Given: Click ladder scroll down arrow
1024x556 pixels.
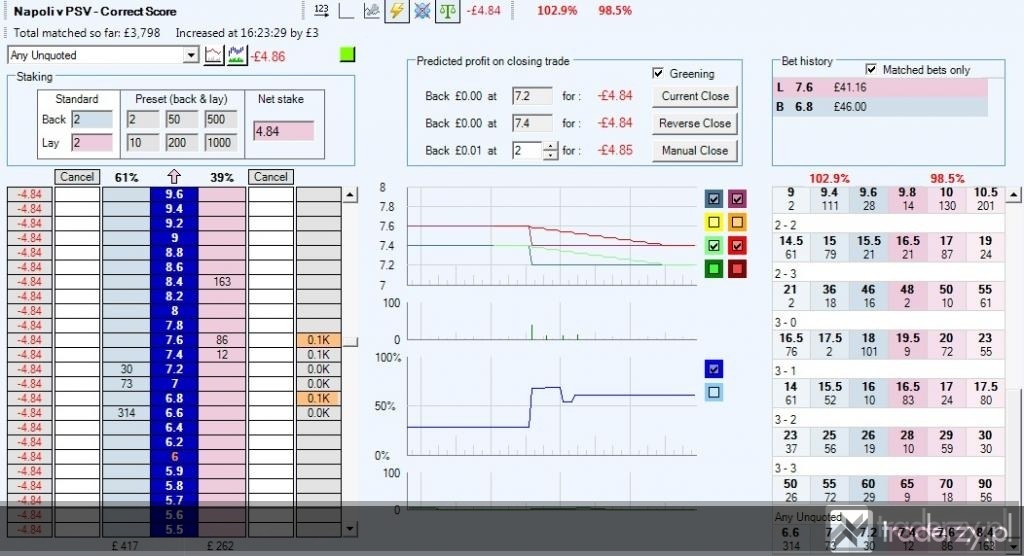Looking at the screenshot, I should click(351, 529).
